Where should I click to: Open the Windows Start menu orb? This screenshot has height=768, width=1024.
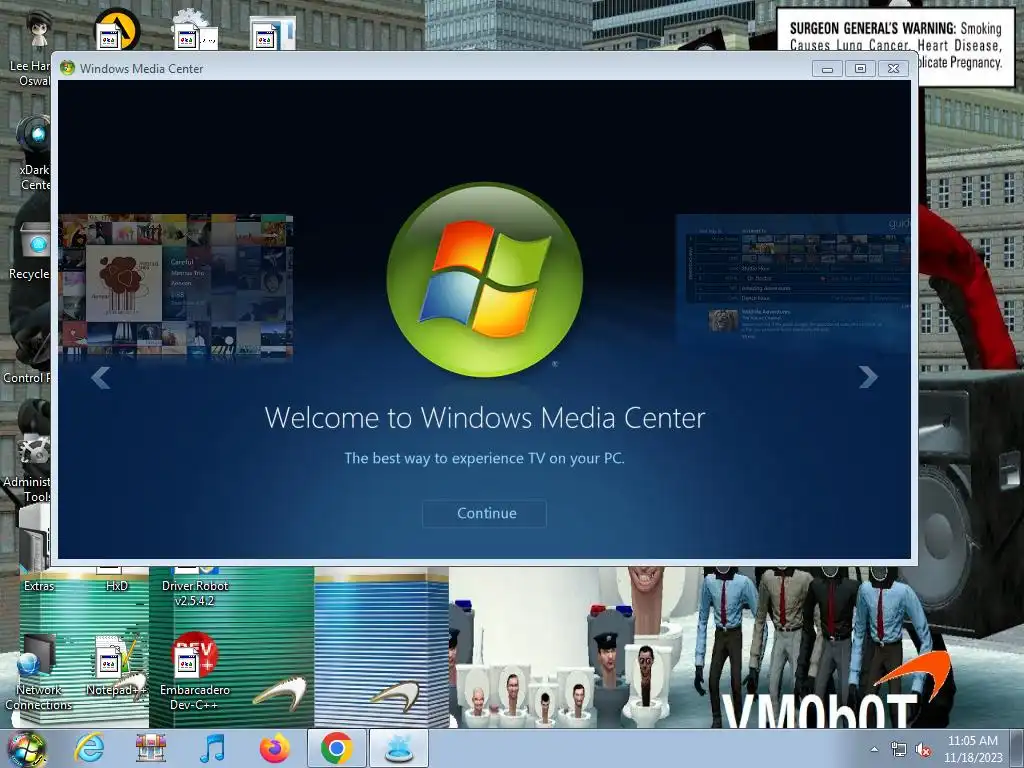pyautogui.click(x=25, y=749)
